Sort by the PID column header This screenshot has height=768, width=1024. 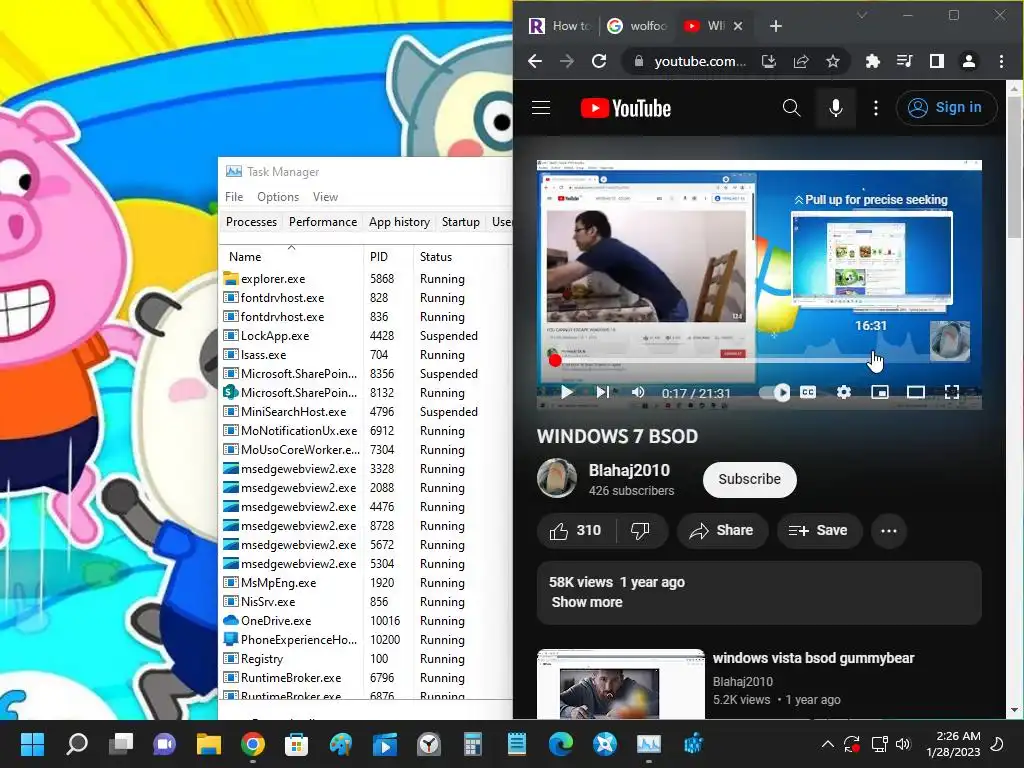coord(388,257)
